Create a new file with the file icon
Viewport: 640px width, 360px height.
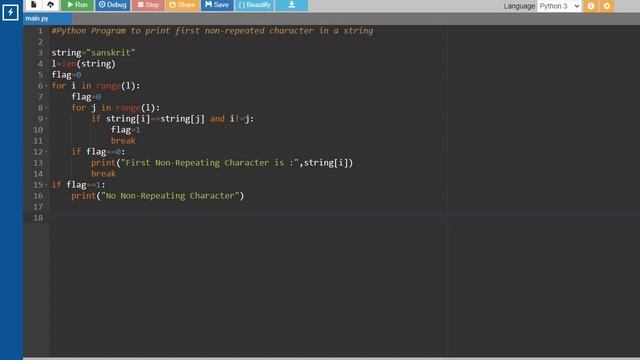point(33,5)
